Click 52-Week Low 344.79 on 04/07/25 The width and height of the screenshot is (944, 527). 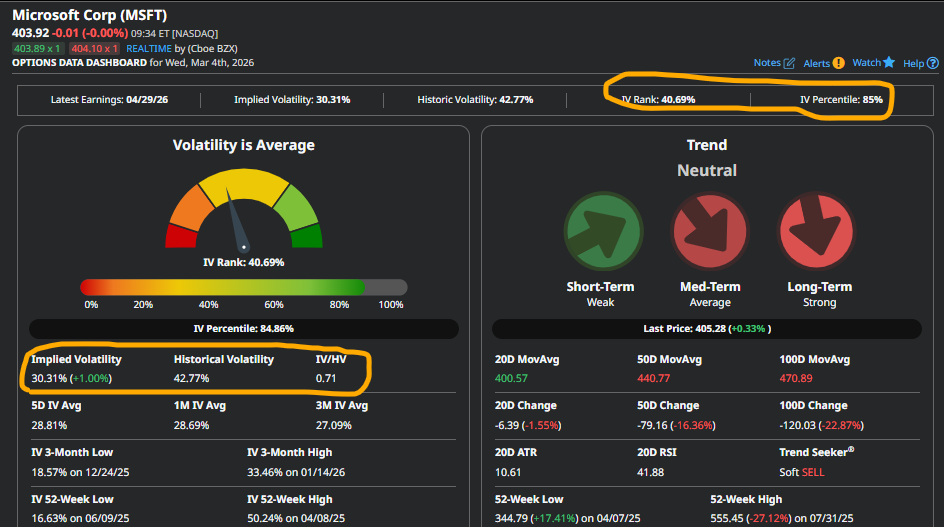click(568, 518)
